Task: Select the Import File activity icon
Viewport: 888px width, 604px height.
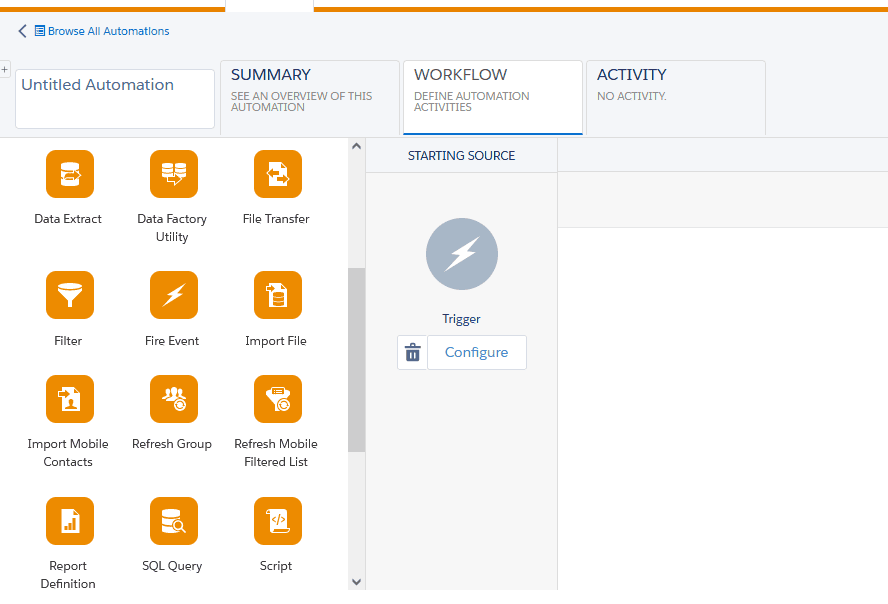Action: tap(277, 295)
